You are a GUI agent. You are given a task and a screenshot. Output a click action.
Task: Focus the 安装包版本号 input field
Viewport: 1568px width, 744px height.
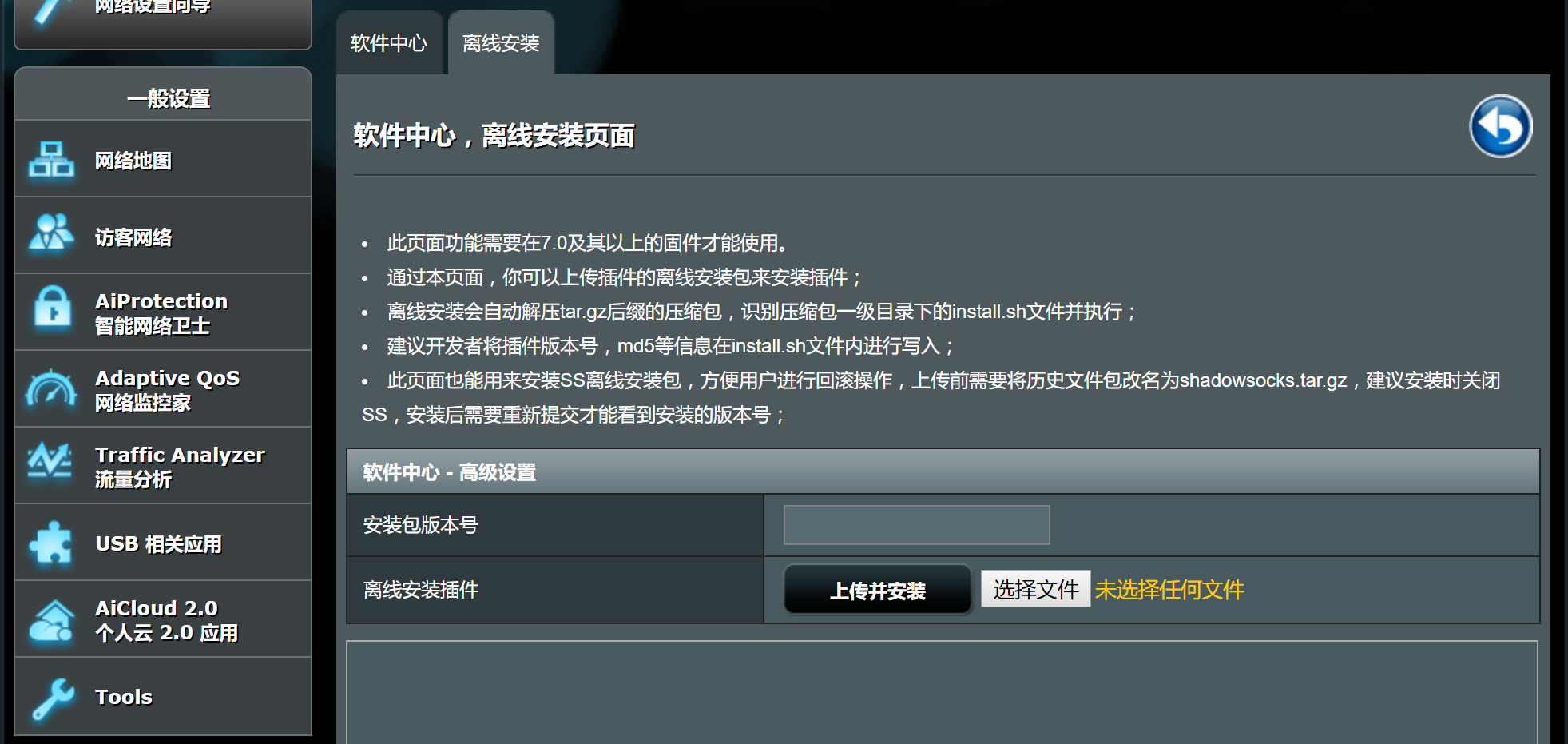[x=916, y=525]
